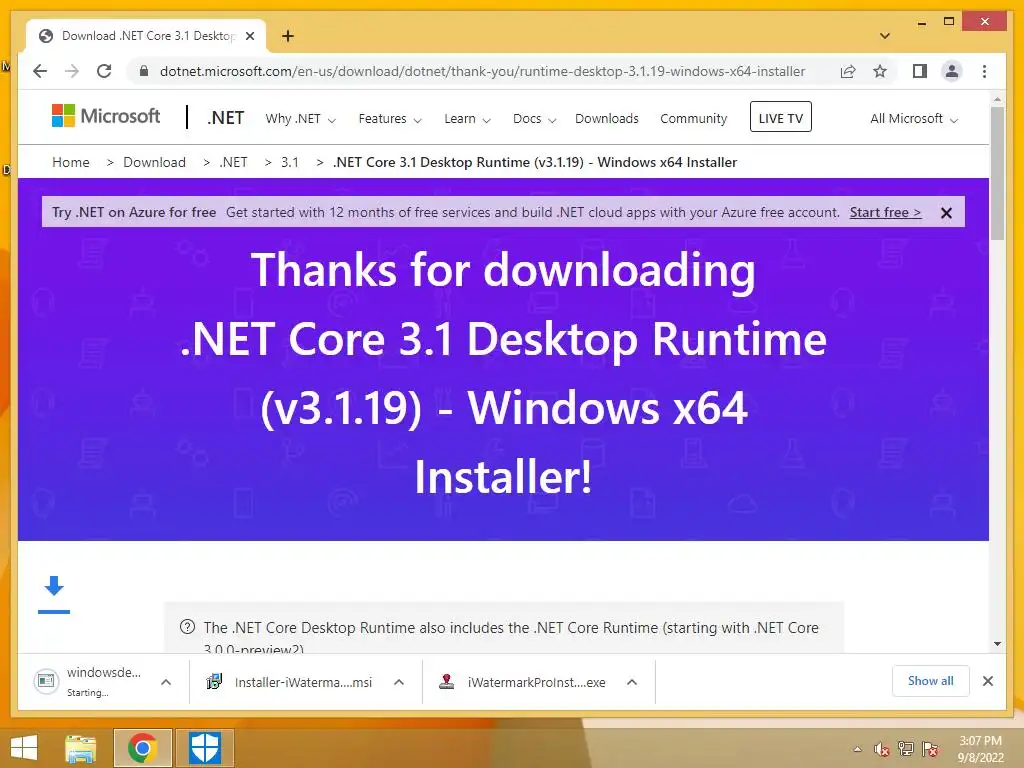Show hidden tray icons arrow
This screenshot has width=1024, height=768.
(857, 749)
